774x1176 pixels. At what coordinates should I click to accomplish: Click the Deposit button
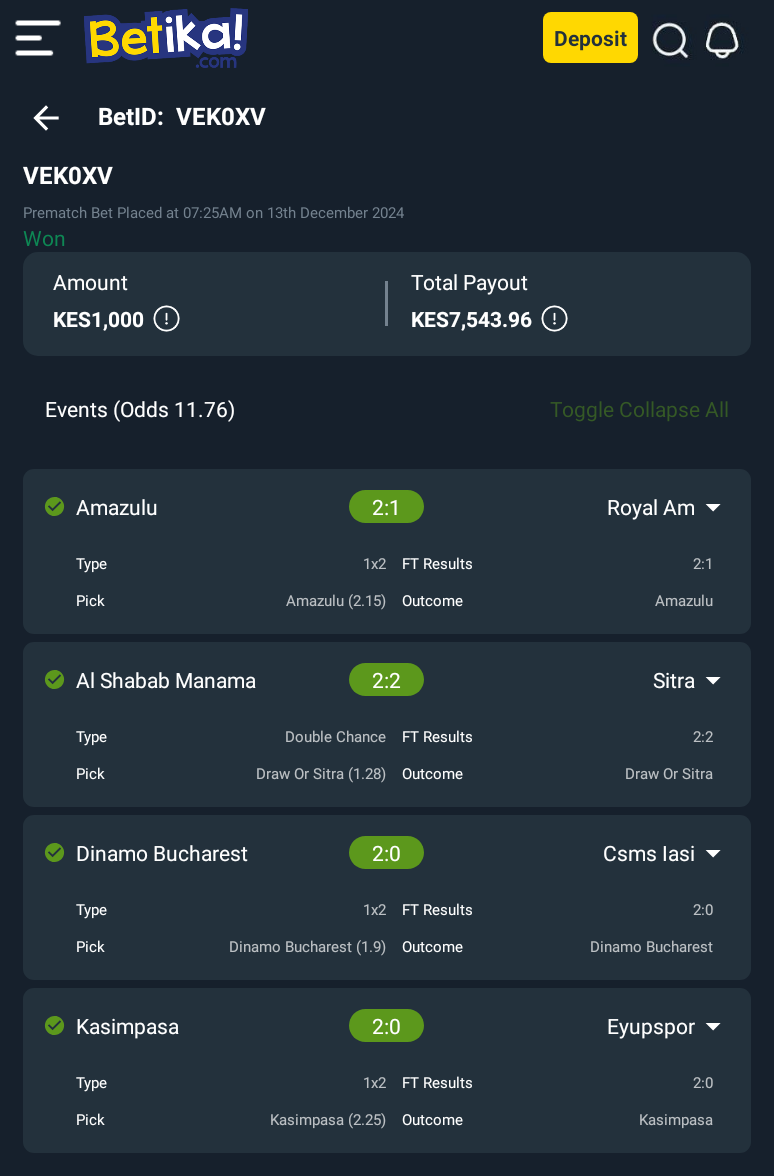coord(590,38)
